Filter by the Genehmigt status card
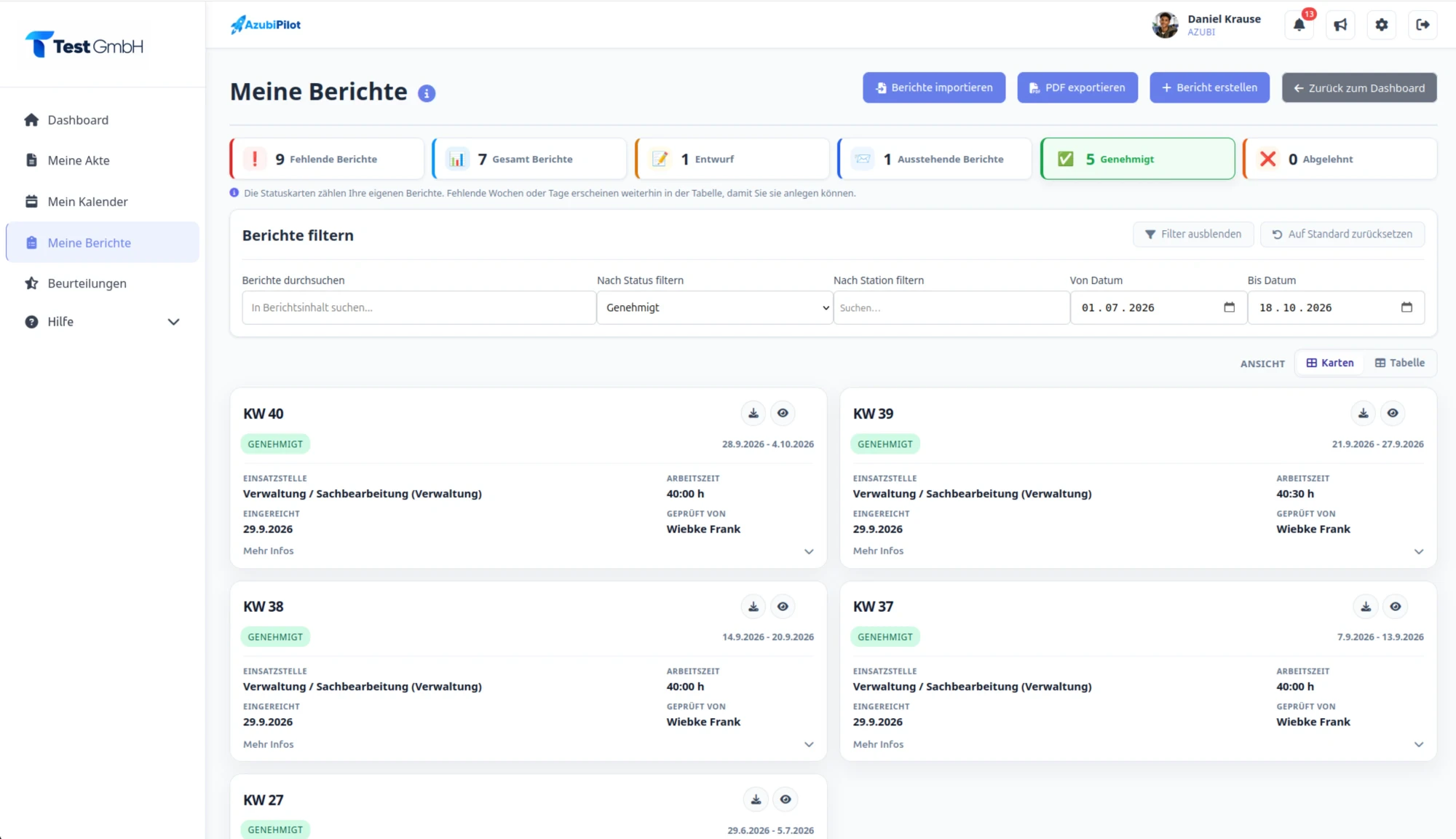Viewport: 1456px width, 839px height. (x=1138, y=159)
